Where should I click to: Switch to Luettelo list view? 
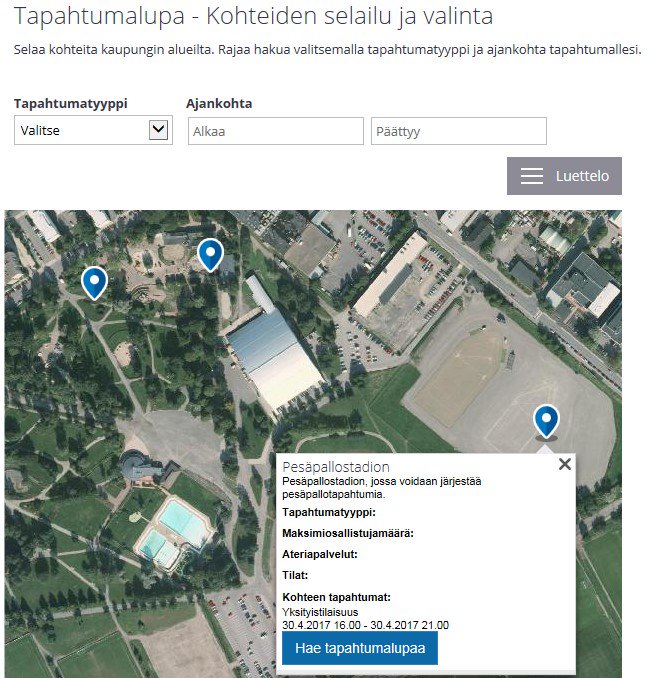(564, 176)
